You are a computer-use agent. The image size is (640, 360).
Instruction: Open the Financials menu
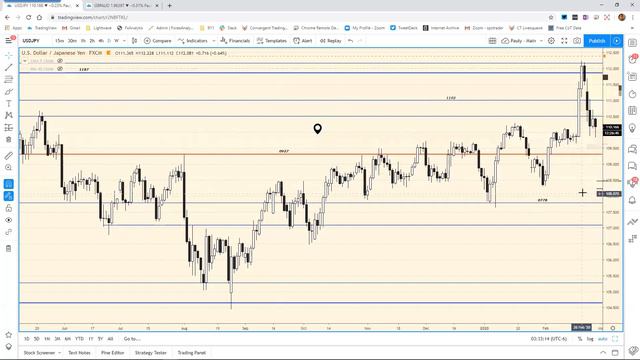point(235,41)
